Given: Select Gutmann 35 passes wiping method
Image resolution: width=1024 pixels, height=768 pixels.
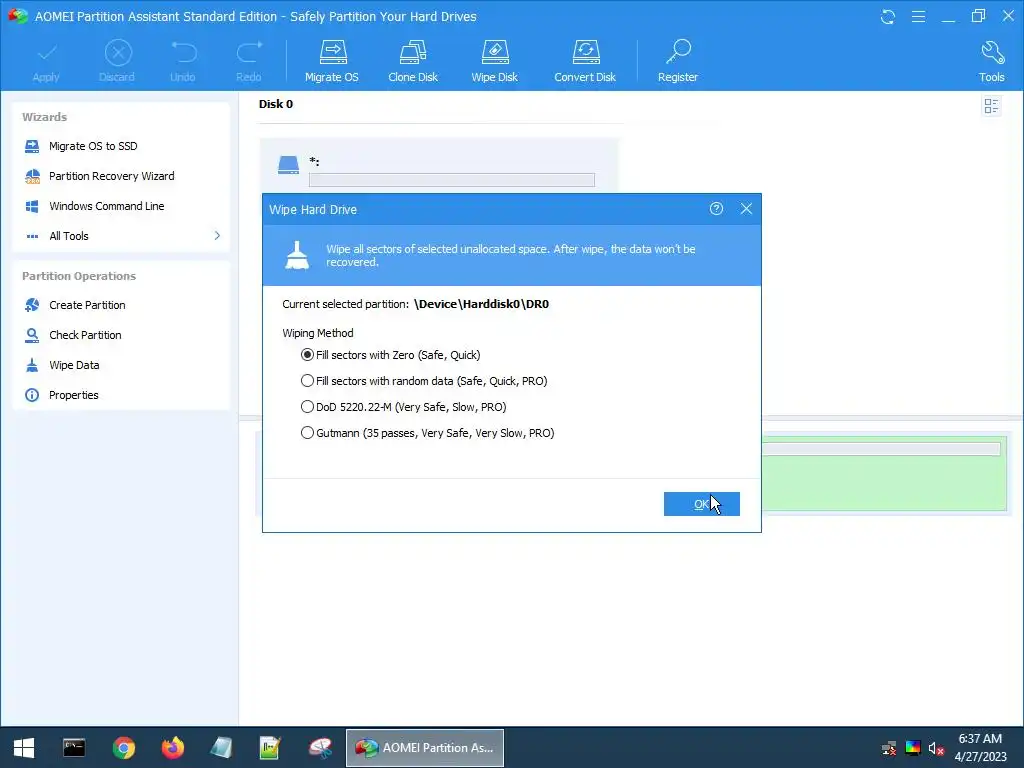Looking at the screenshot, I should [428, 434].
